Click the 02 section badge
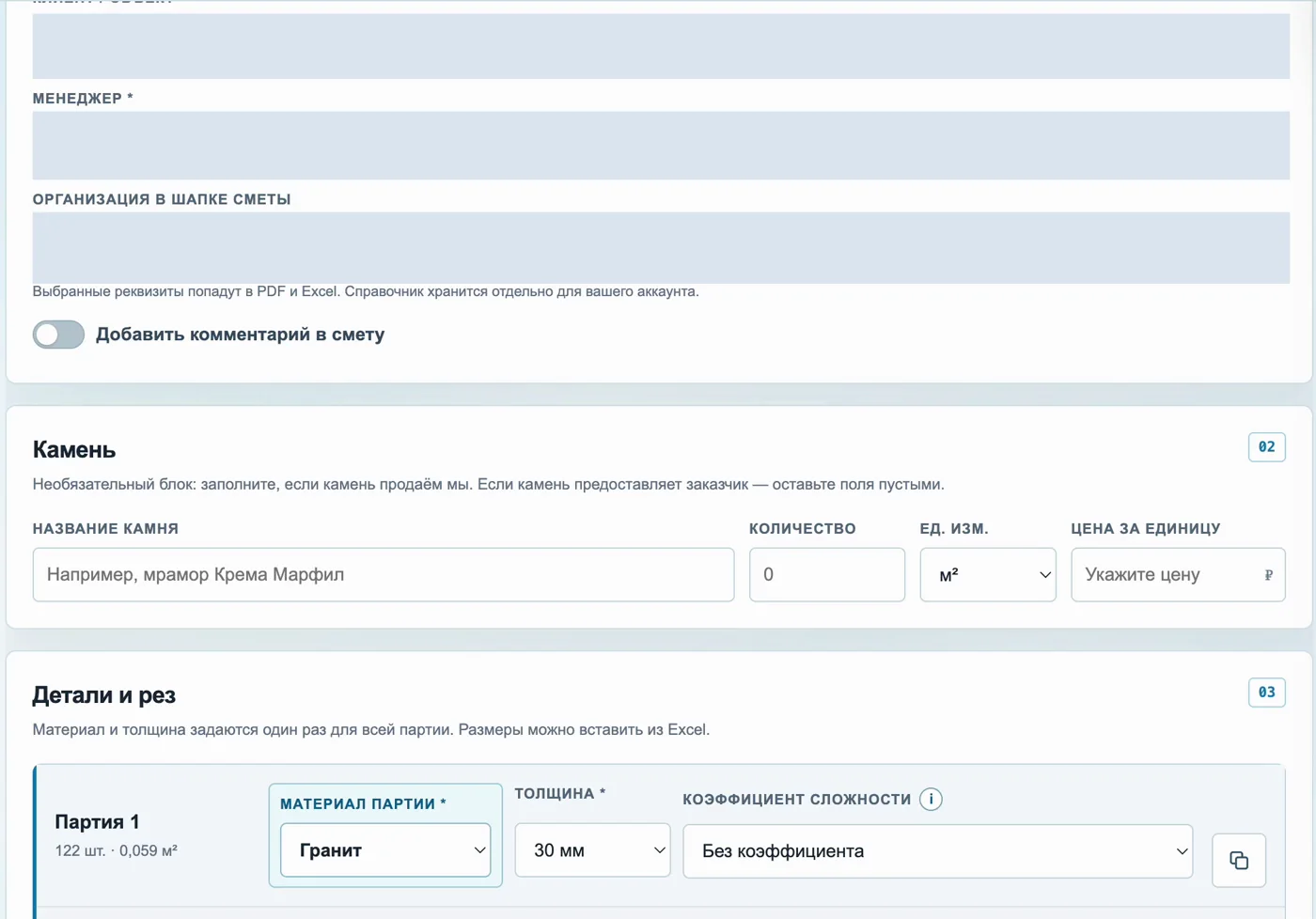 1266,447
